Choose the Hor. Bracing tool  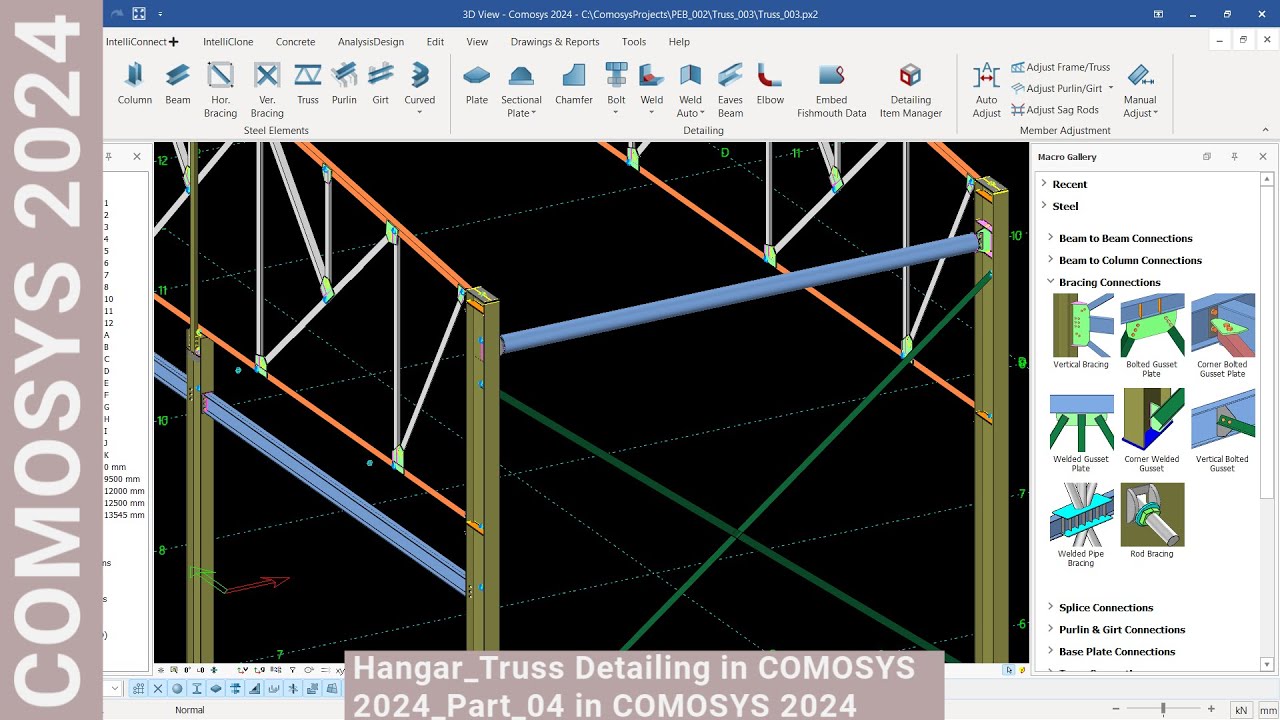click(220, 90)
